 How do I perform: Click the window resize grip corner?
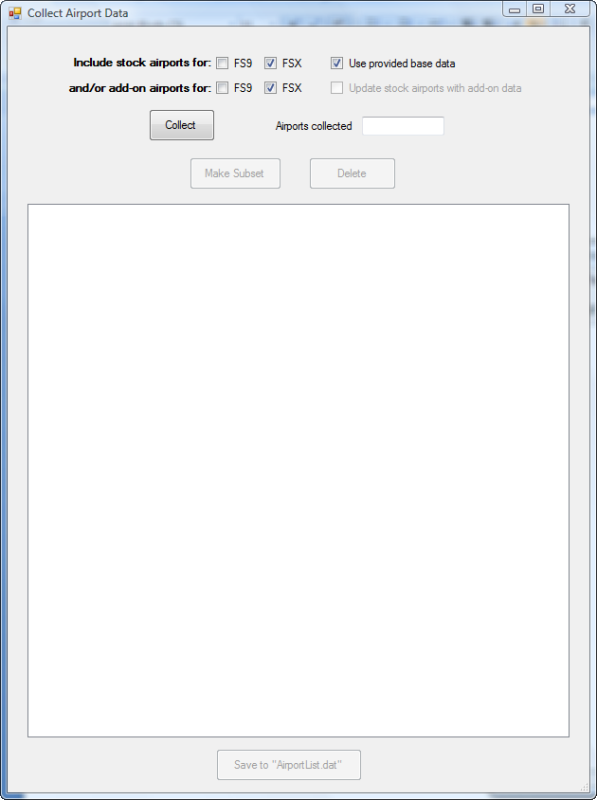585,787
